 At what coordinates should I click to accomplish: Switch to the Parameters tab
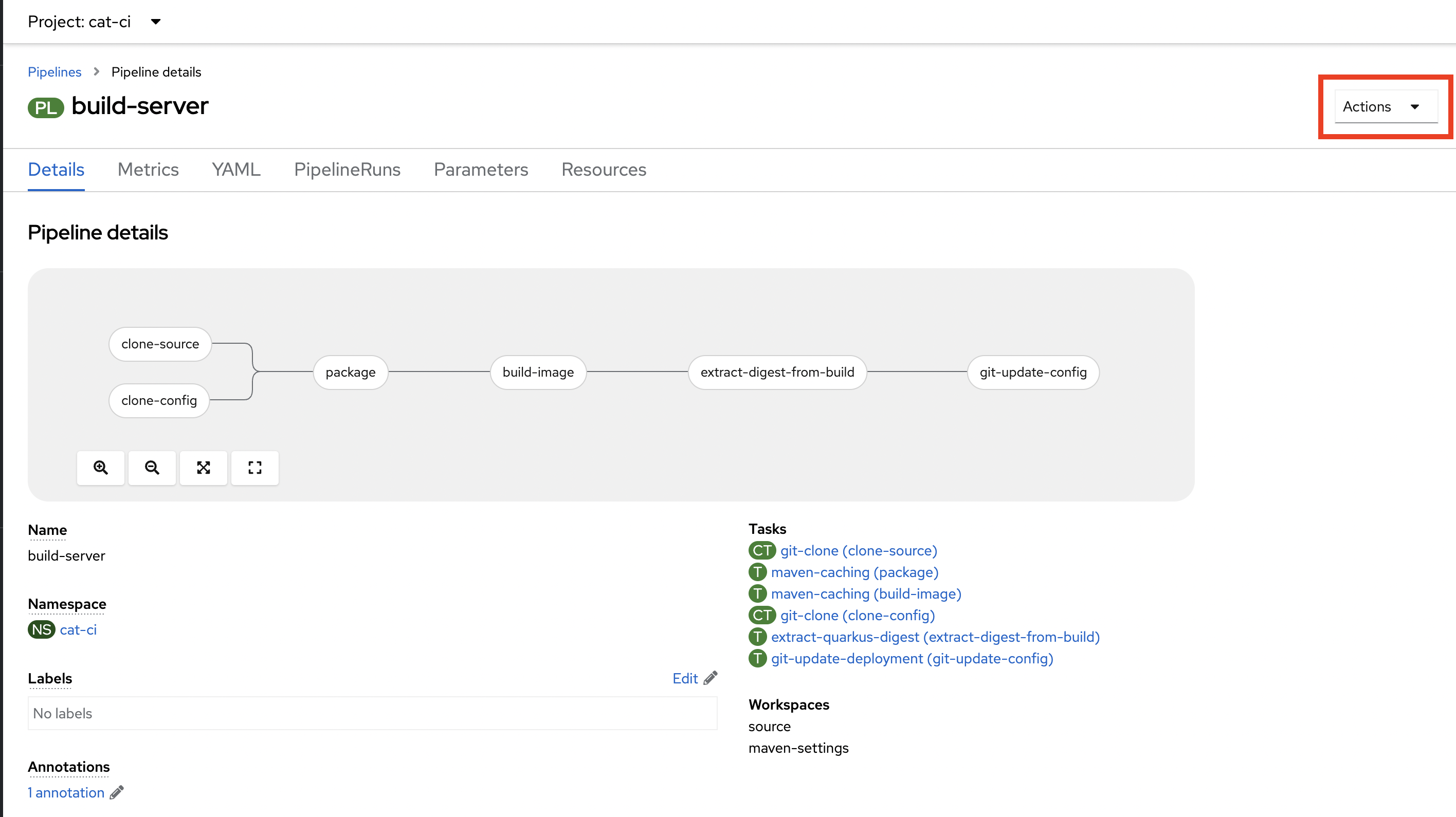(x=480, y=170)
